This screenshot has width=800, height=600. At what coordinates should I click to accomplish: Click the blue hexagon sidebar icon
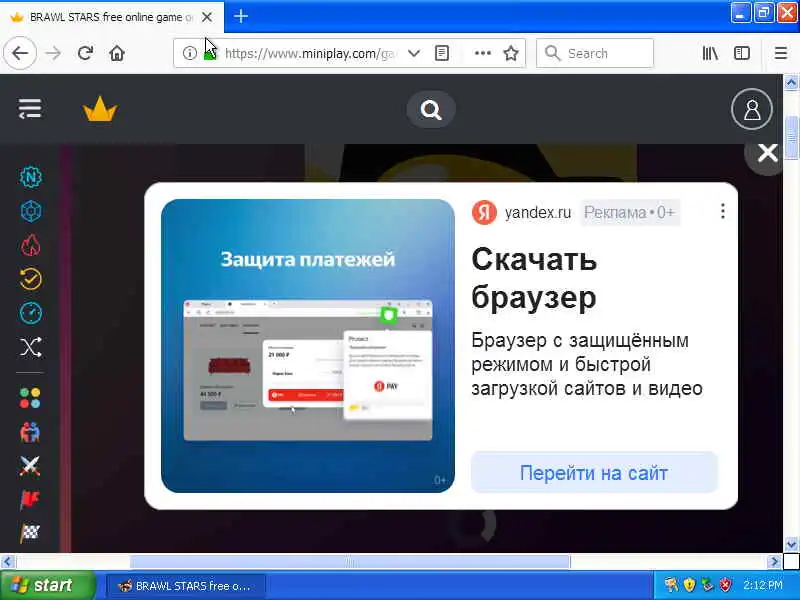pyautogui.click(x=31, y=211)
